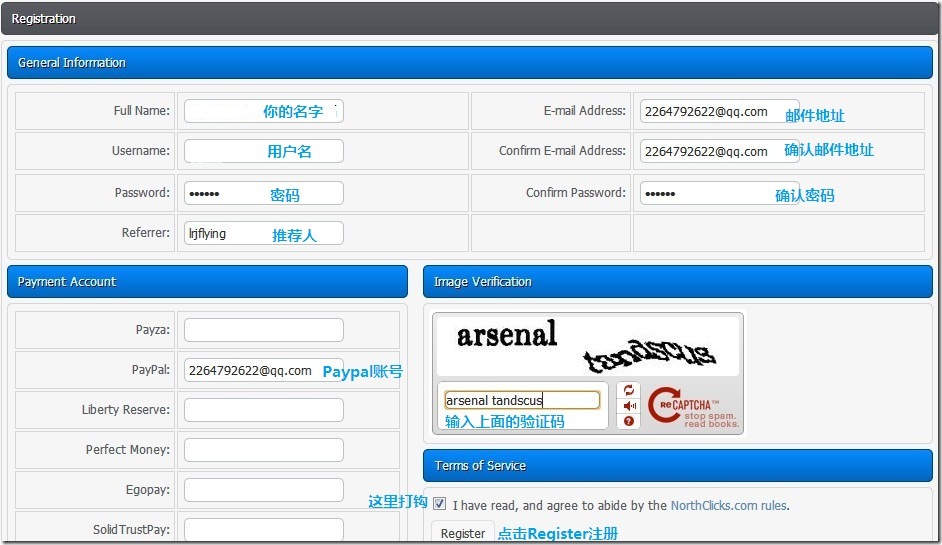Select the Confirm Password field
Image resolution: width=942 pixels, height=545 pixels.
pyautogui.click(x=719, y=193)
